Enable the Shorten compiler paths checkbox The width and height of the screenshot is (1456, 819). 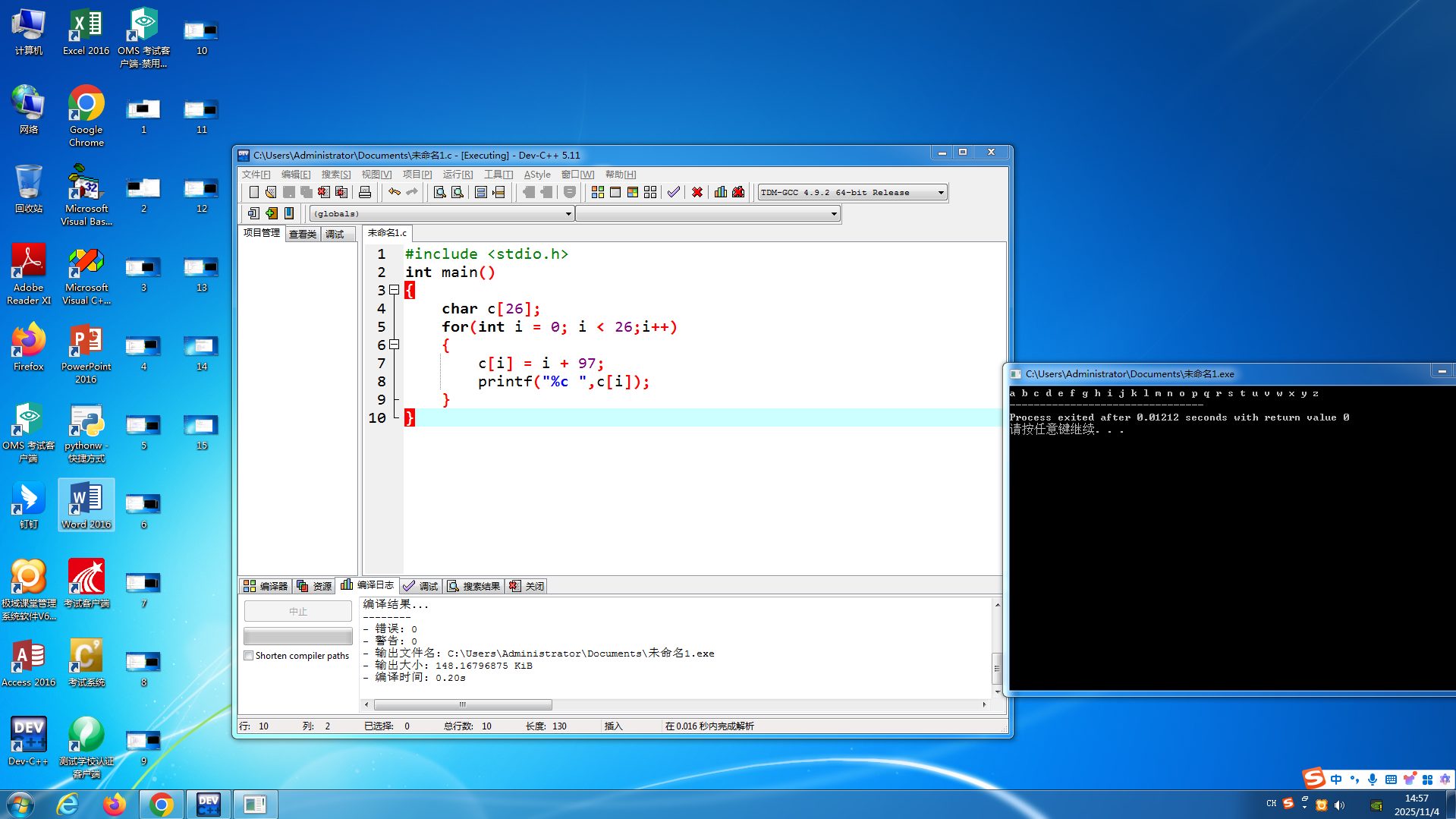pyautogui.click(x=248, y=656)
